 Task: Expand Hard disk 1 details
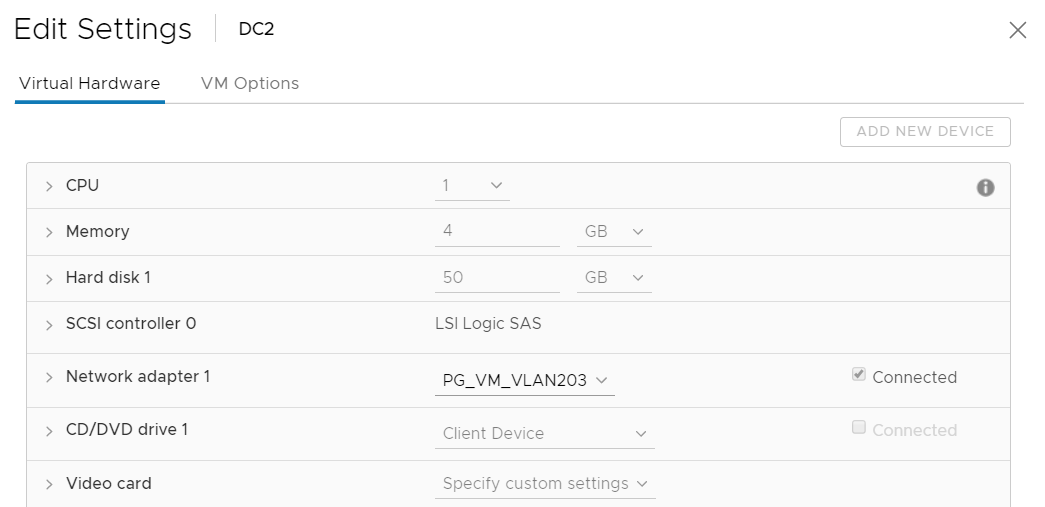49,279
